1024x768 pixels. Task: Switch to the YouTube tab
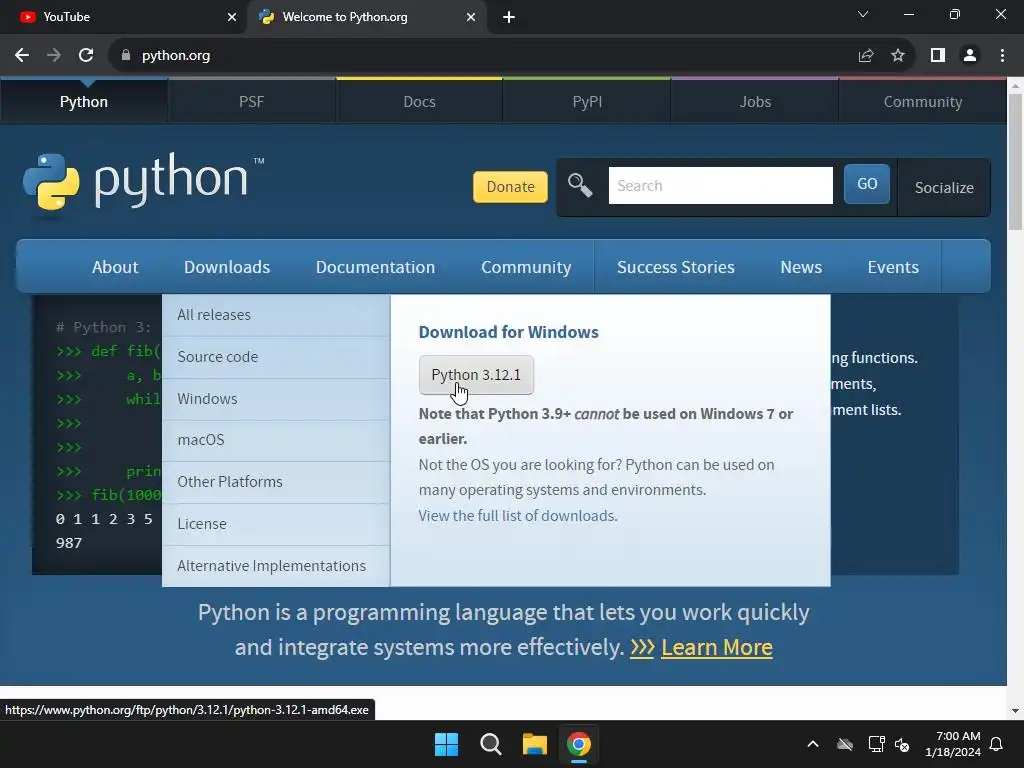point(124,17)
